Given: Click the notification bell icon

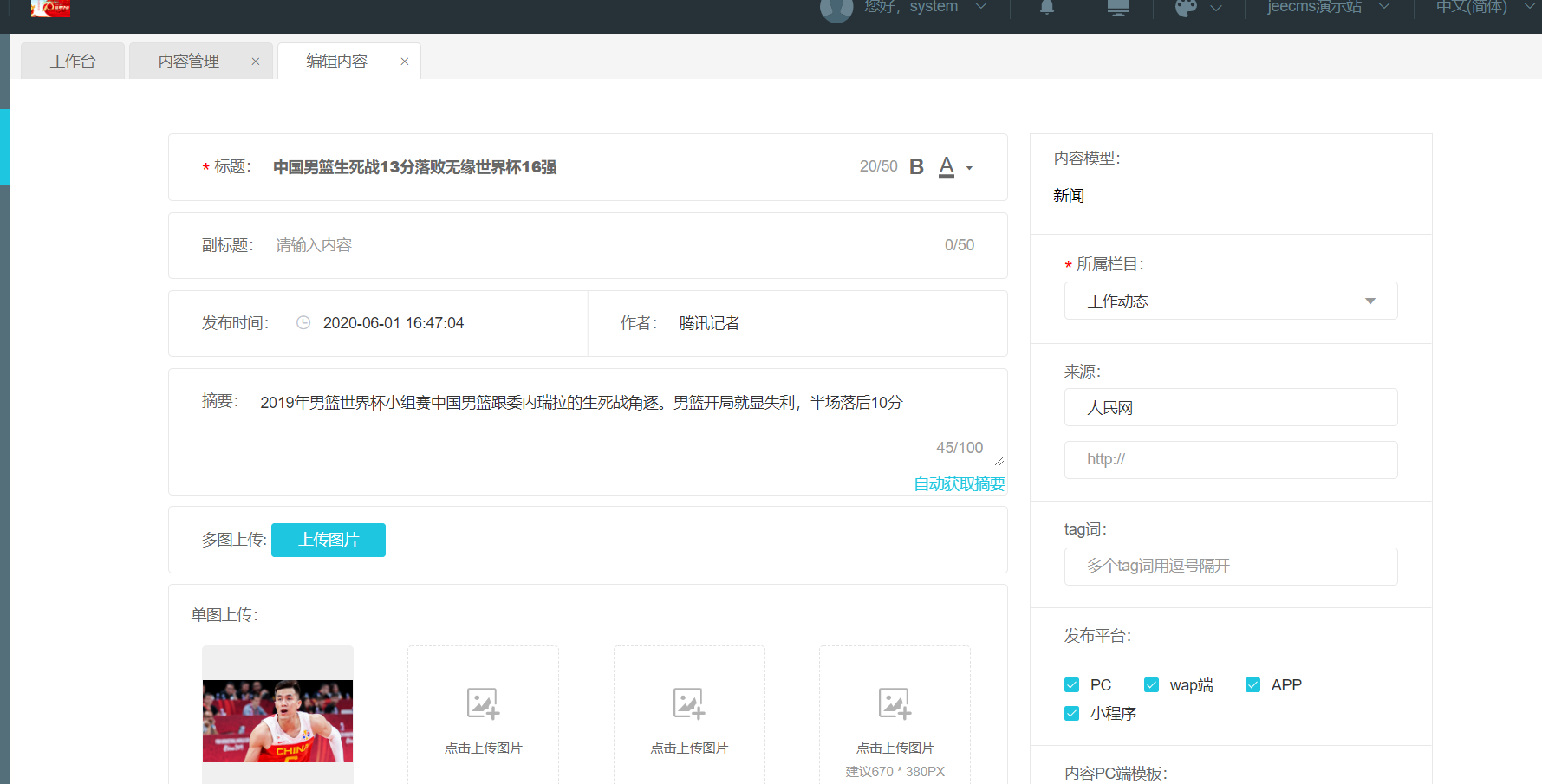Looking at the screenshot, I should point(1047,7).
